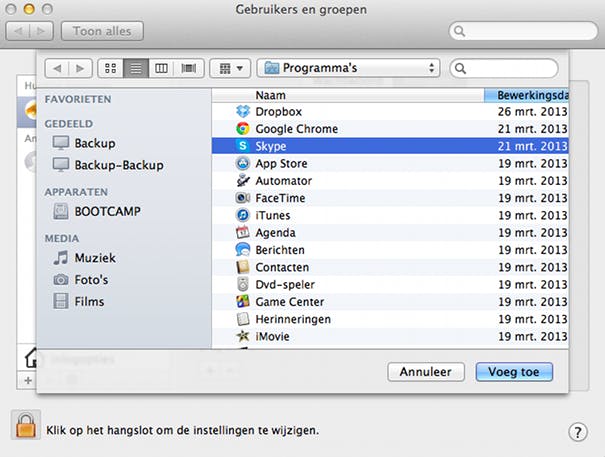Go back in file dialog
This screenshot has width=605, height=457.
57,68
